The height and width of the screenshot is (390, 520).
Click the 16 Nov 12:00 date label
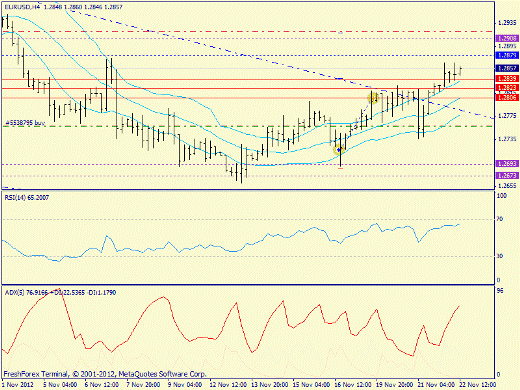click(353, 385)
